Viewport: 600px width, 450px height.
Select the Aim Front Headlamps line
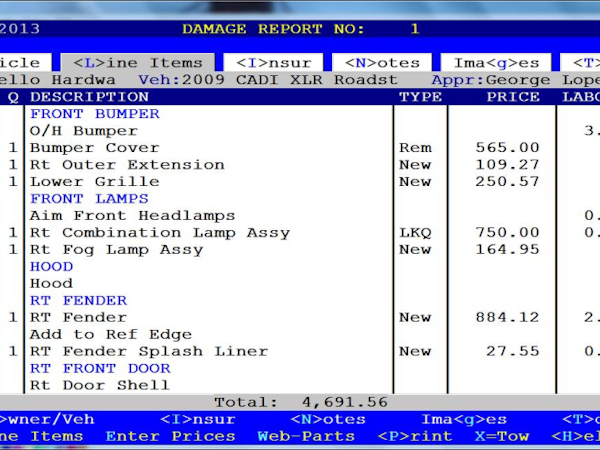[x=132, y=215]
